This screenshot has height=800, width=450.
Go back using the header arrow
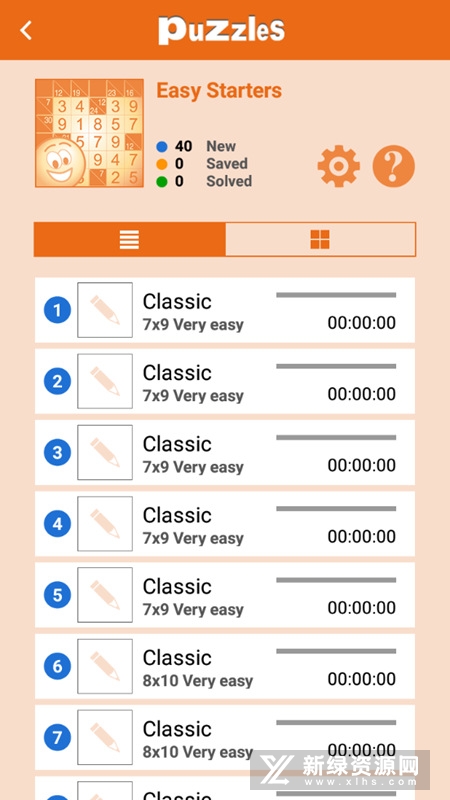point(26,30)
